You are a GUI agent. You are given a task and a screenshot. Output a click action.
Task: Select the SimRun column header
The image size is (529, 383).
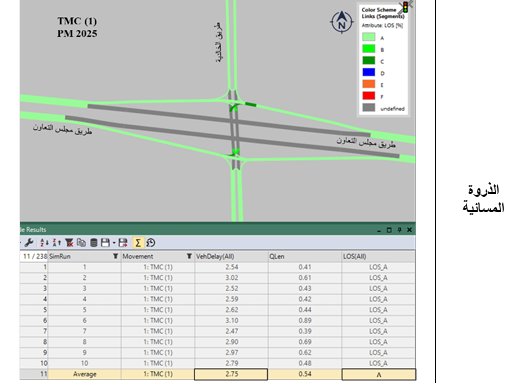84,256
